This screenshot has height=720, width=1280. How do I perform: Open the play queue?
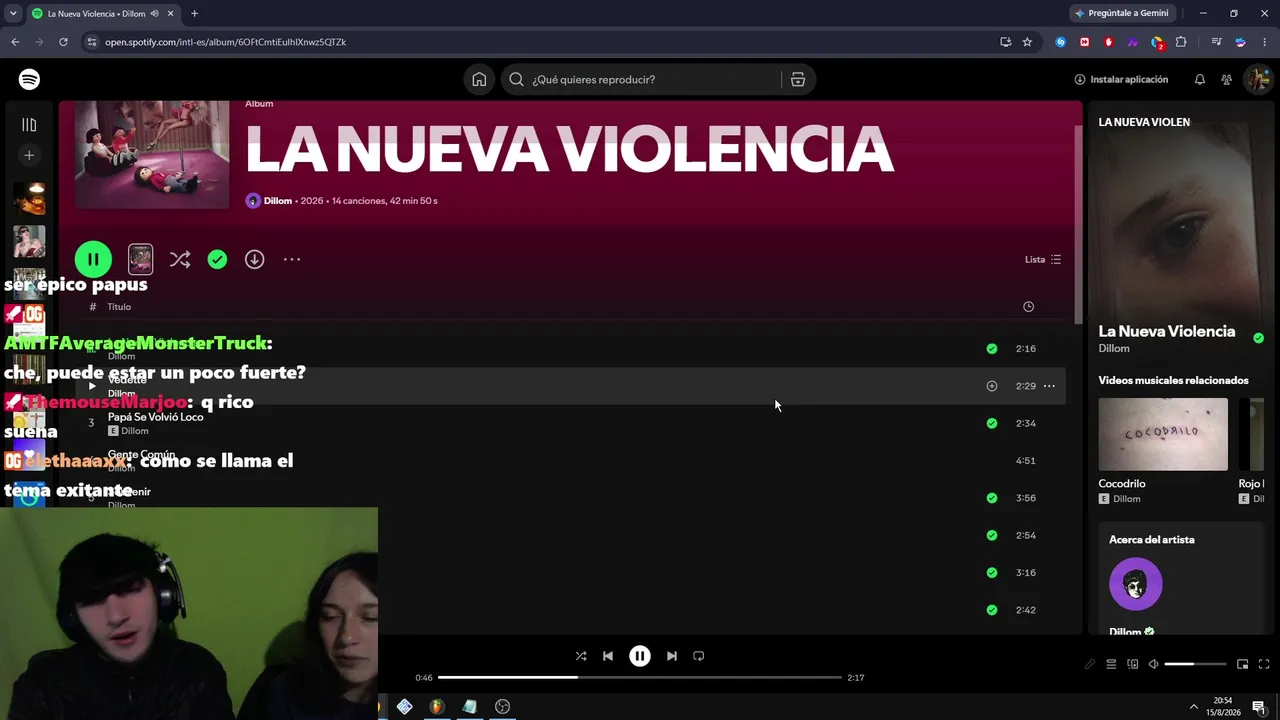click(1111, 664)
